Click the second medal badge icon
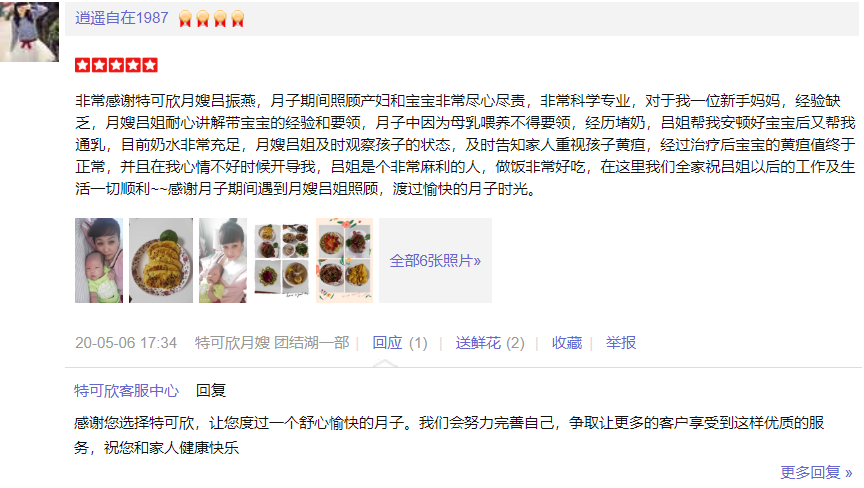 (203, 19)
